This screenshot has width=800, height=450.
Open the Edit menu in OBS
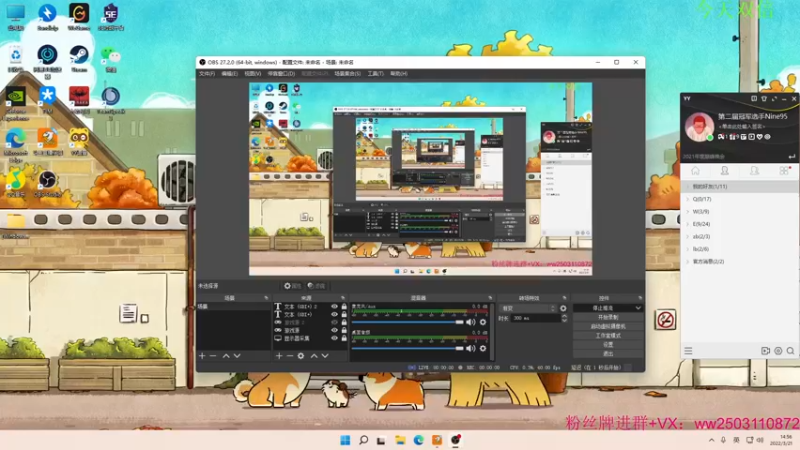pyautogui.click(x=229, y=73)
